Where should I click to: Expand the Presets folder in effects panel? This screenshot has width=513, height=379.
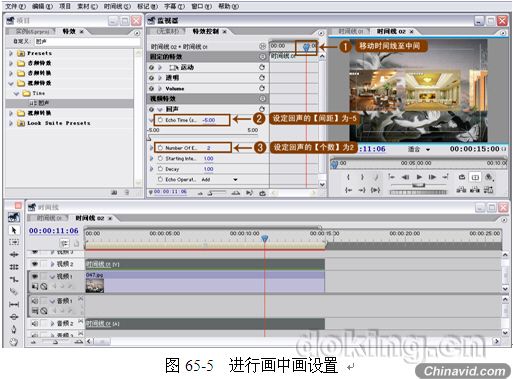(11, 53)
